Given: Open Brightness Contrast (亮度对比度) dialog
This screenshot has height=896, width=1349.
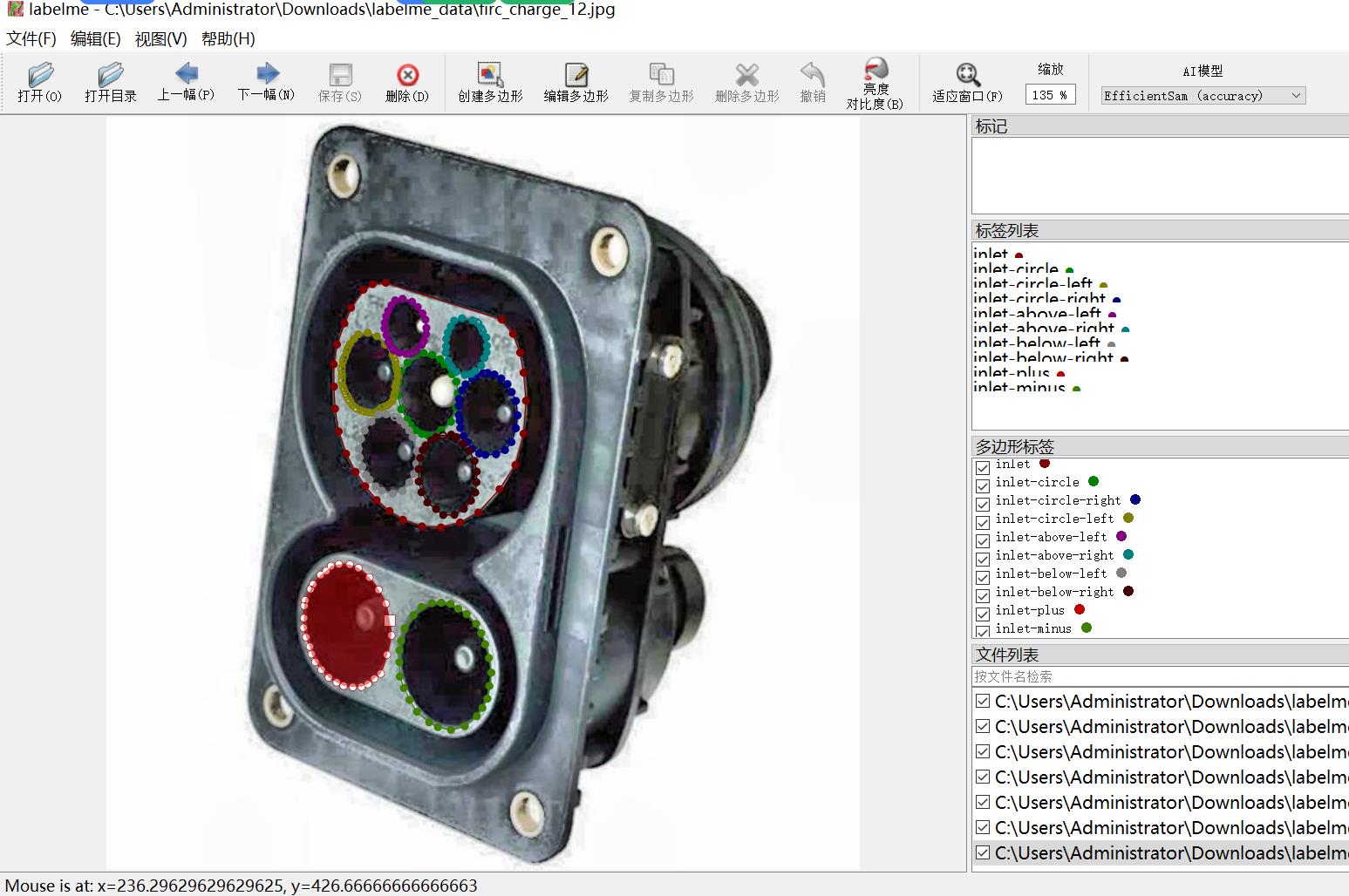Looking at the screenshot, I should (875, 84).
